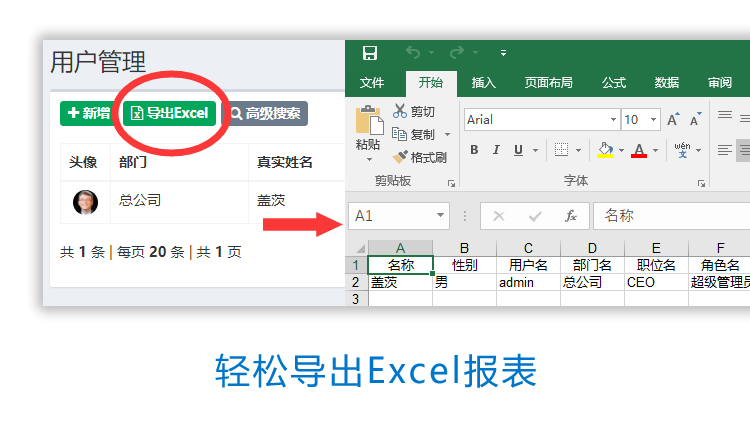
Task: Apply red font color A
Action: (639, 150)
